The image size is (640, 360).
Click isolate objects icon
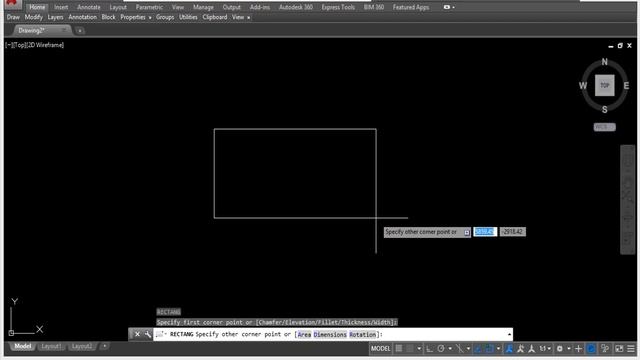pyautogui.click(x=604, y=349)
